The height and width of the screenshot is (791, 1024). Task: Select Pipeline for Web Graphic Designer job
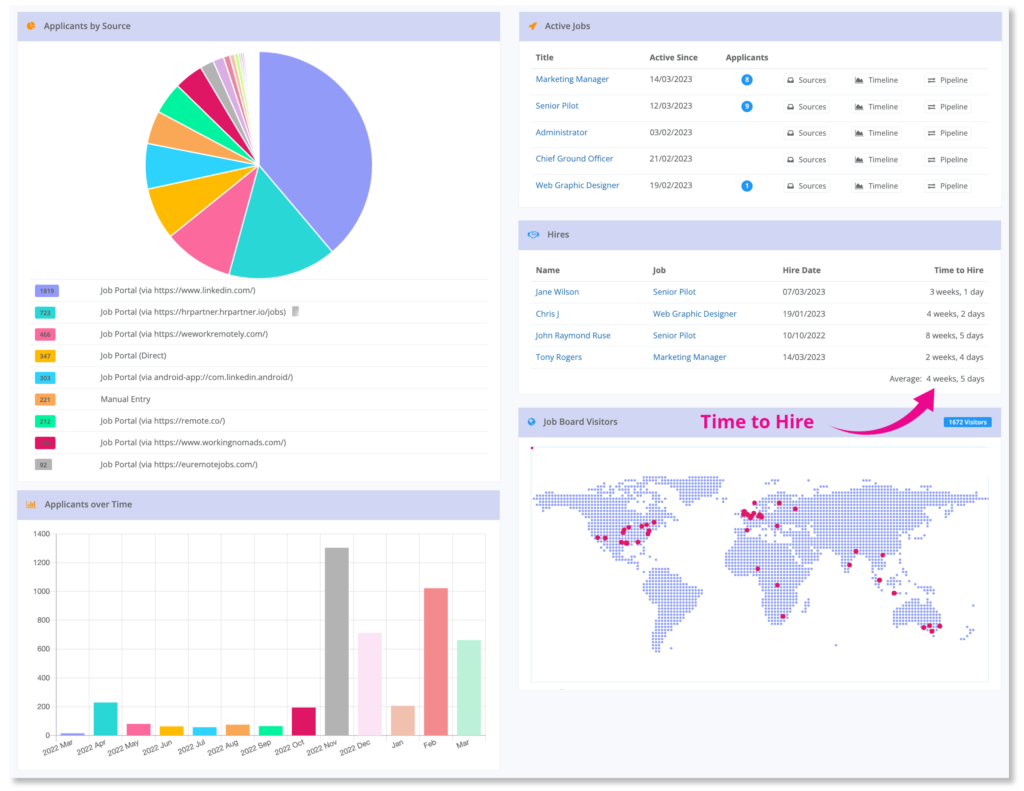[x=948, y=186]
